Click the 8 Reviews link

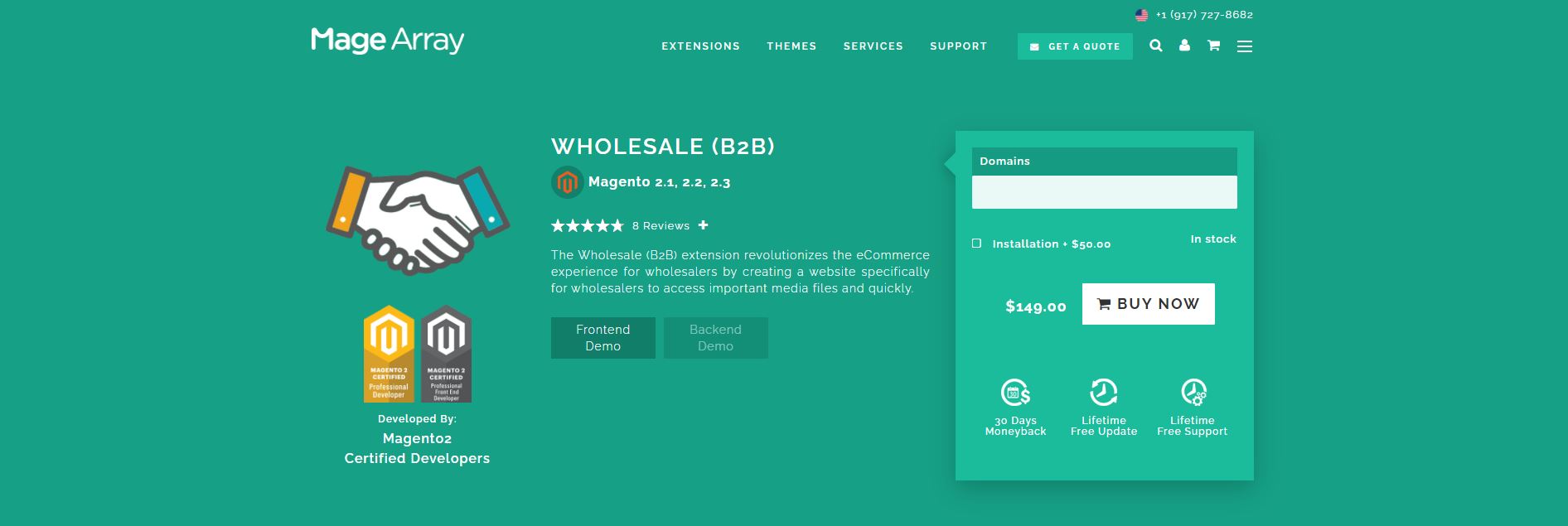coord(661,226)
